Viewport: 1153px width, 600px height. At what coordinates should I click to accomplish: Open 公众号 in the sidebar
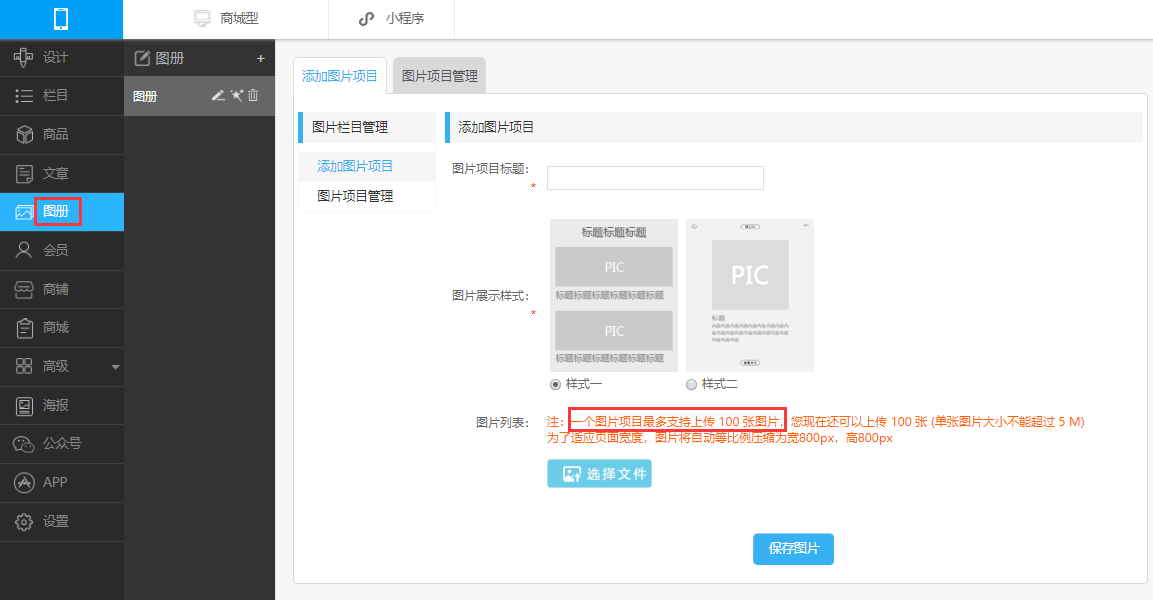click(62, 444)
